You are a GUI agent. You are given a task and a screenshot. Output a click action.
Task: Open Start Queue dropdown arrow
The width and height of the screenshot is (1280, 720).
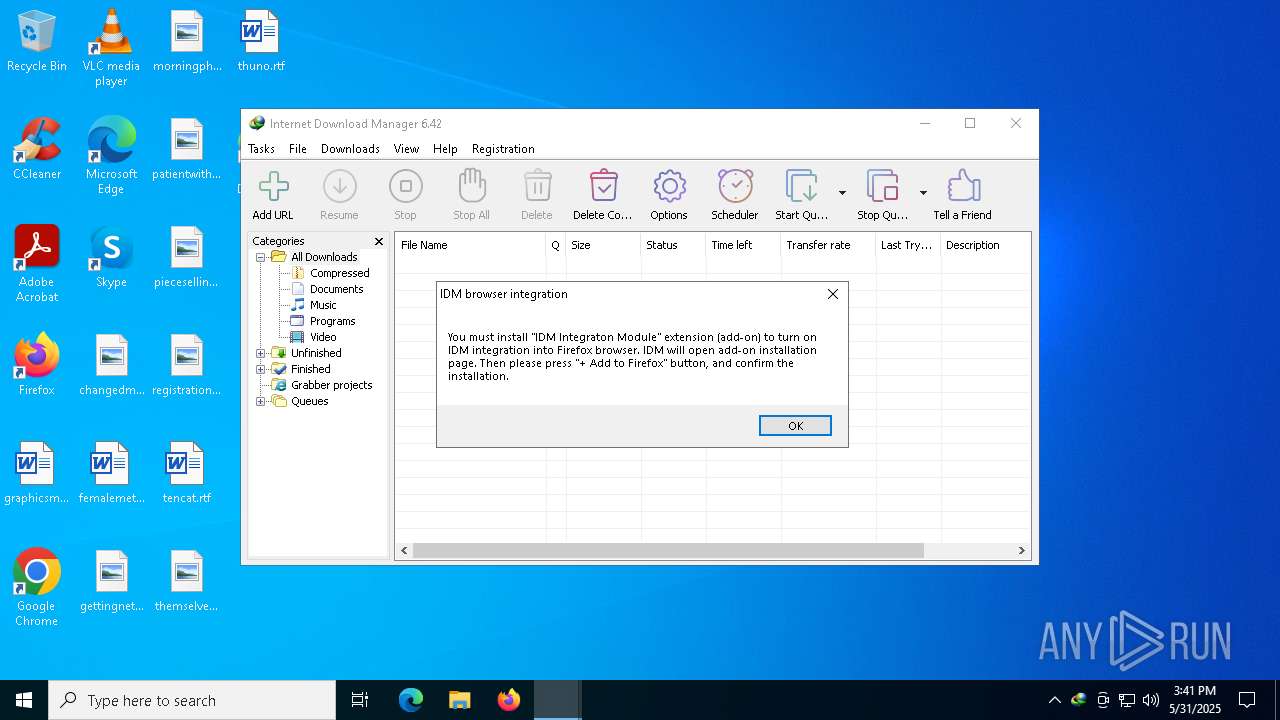[x=842, y=193]
